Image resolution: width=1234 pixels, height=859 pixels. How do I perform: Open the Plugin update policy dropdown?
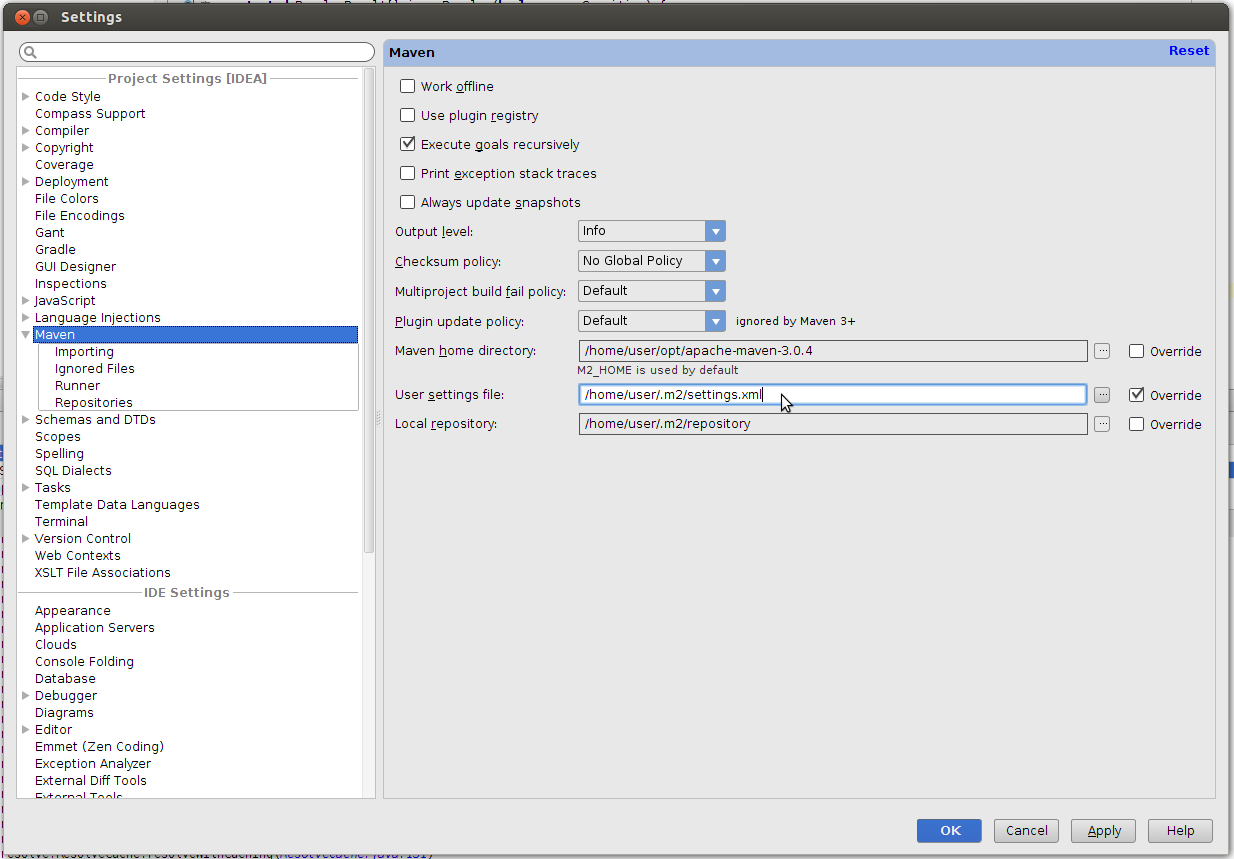[x=652, y=321]
